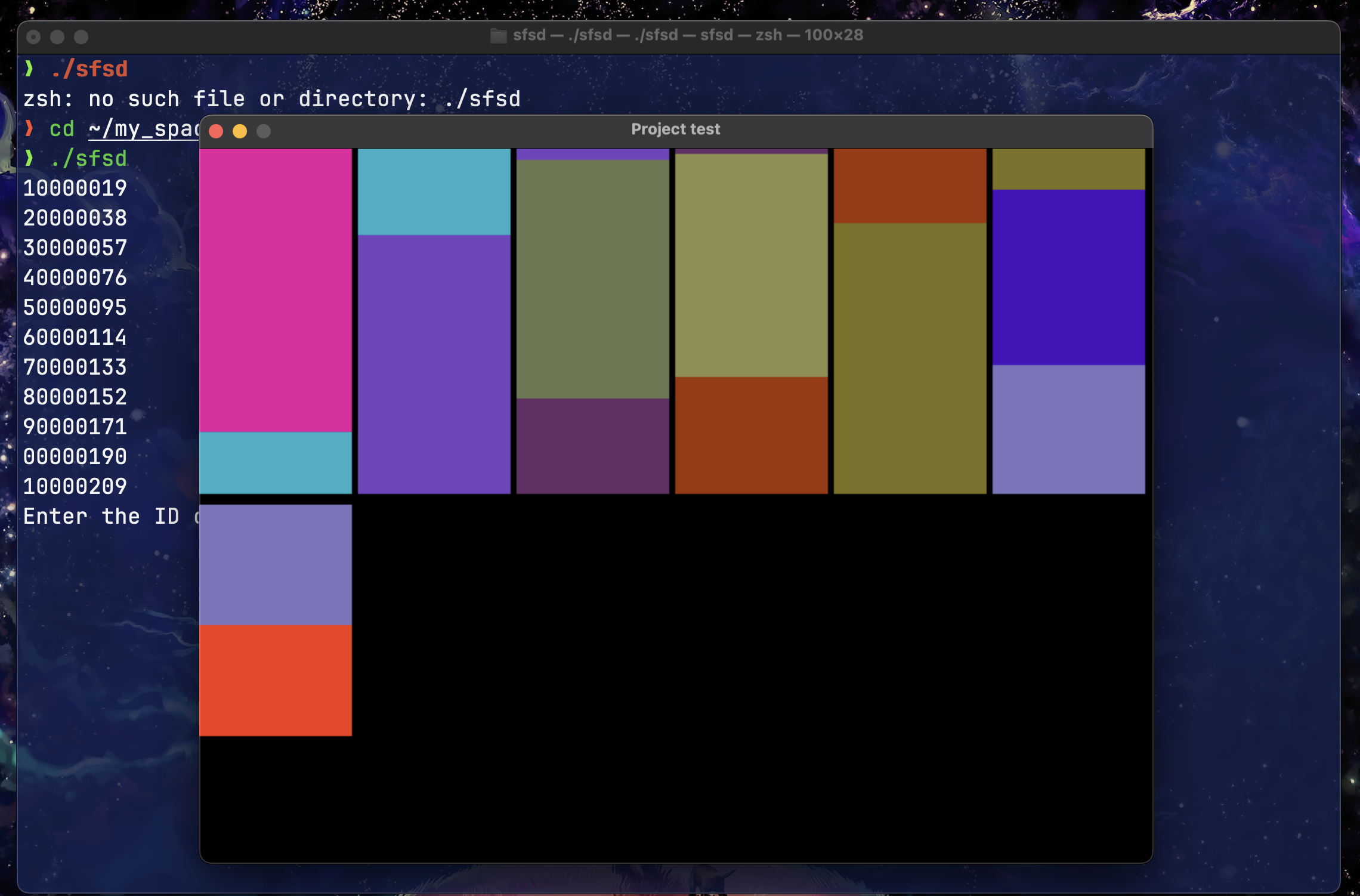Close the Project test window
The height and width of the screenshot is (896, 1360).
[x=216, y=131]
